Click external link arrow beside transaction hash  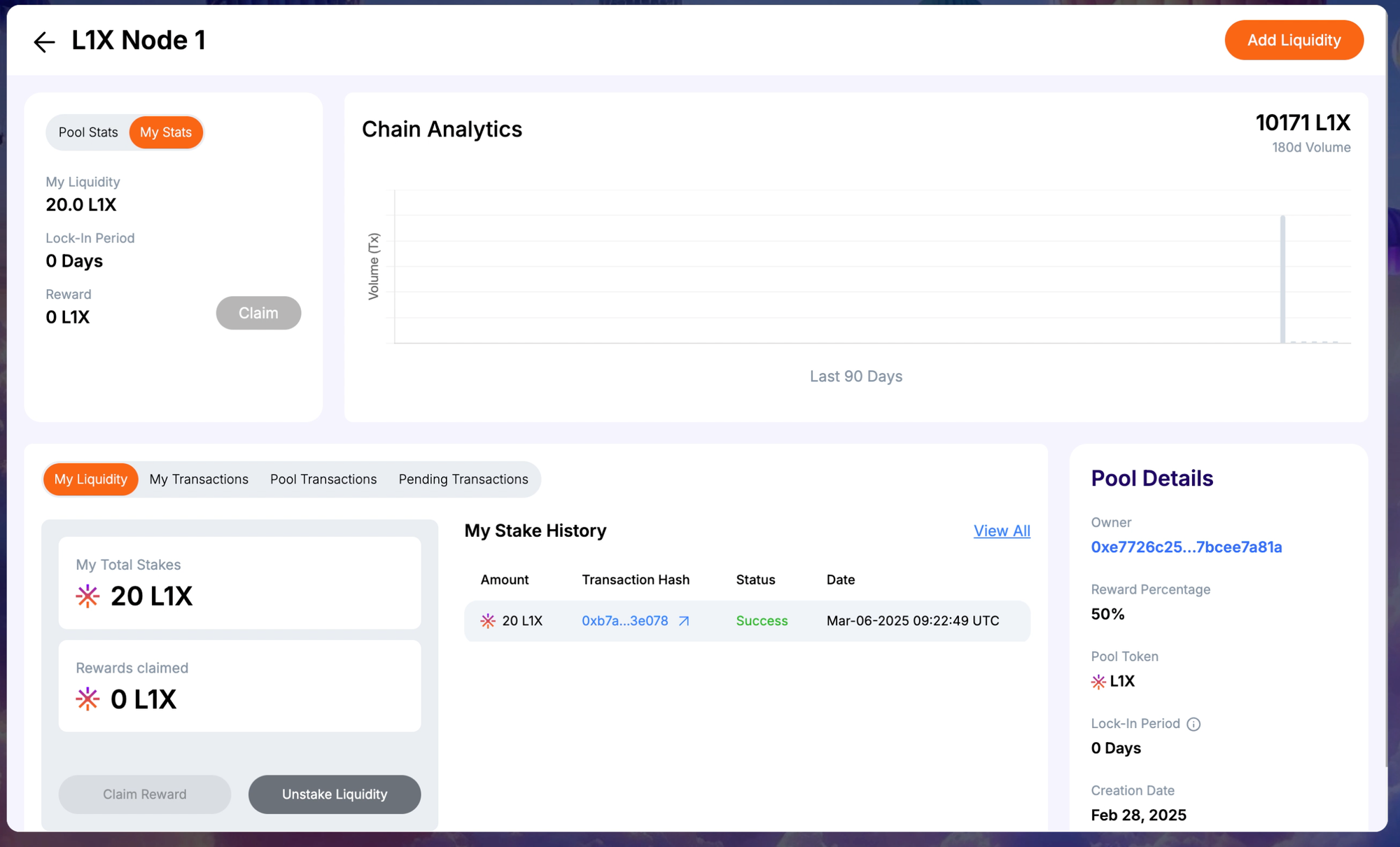684,621
